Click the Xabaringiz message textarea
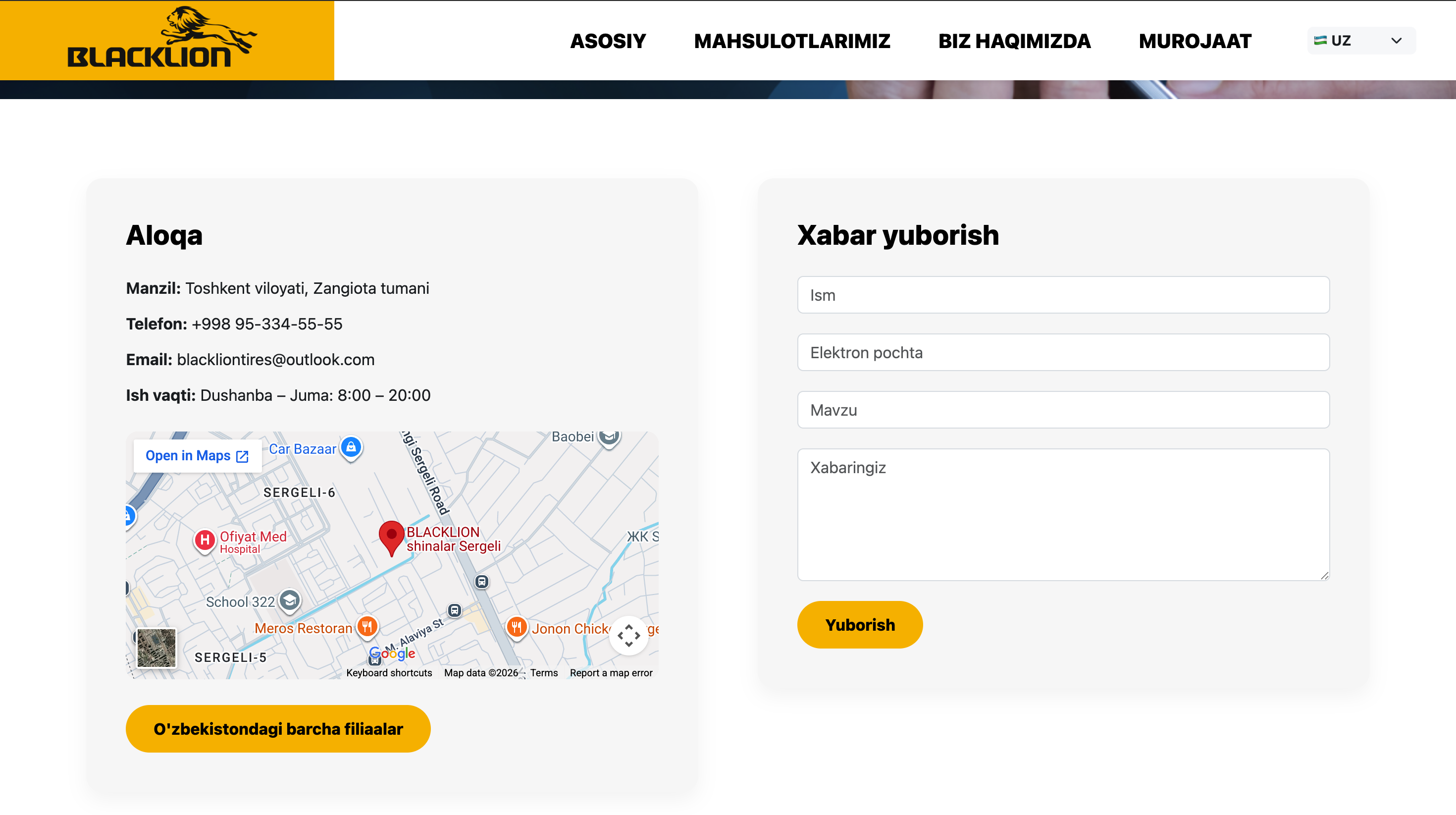The image size is (1456, 815). coord(1063,514)
